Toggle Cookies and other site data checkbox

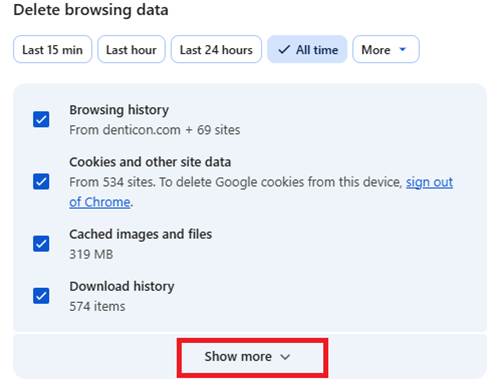tap(41, 182)
